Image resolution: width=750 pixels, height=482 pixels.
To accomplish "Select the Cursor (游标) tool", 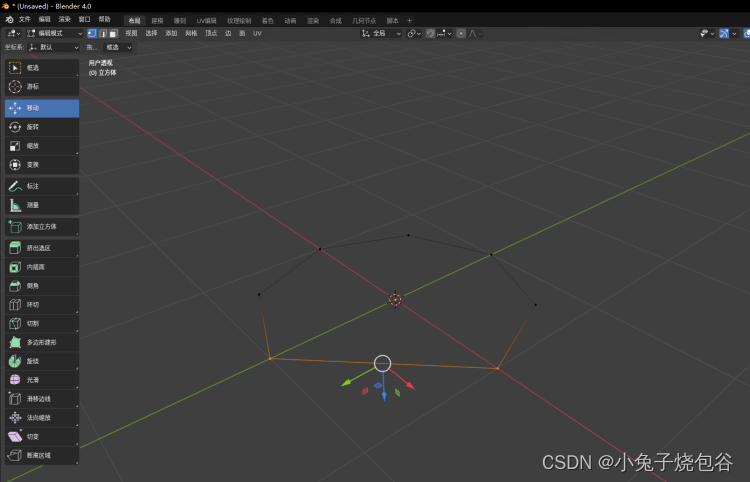I will pyautogui.click(x=42, y=87).
